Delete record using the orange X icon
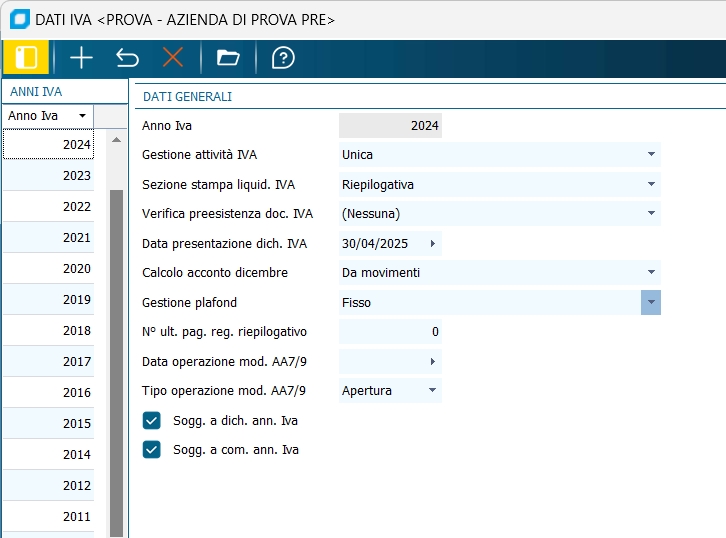Viewport: 726px width, 538px height. [173, 58]
